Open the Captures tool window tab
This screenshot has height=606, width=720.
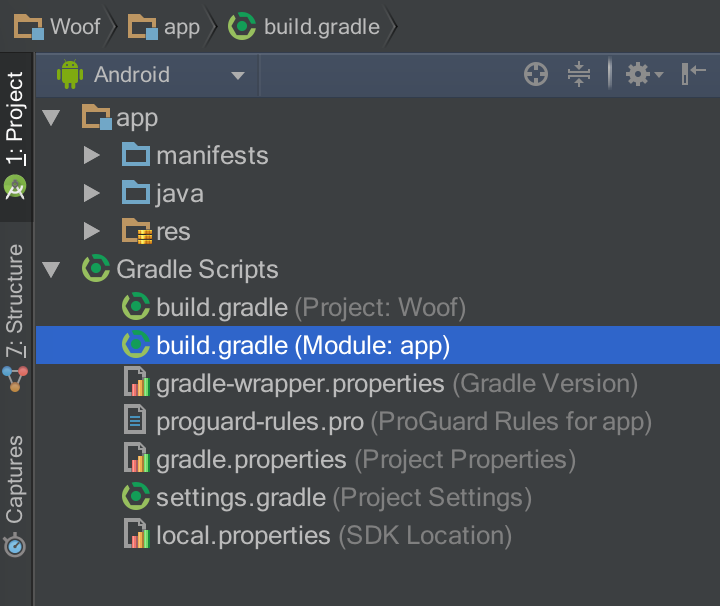16,495
